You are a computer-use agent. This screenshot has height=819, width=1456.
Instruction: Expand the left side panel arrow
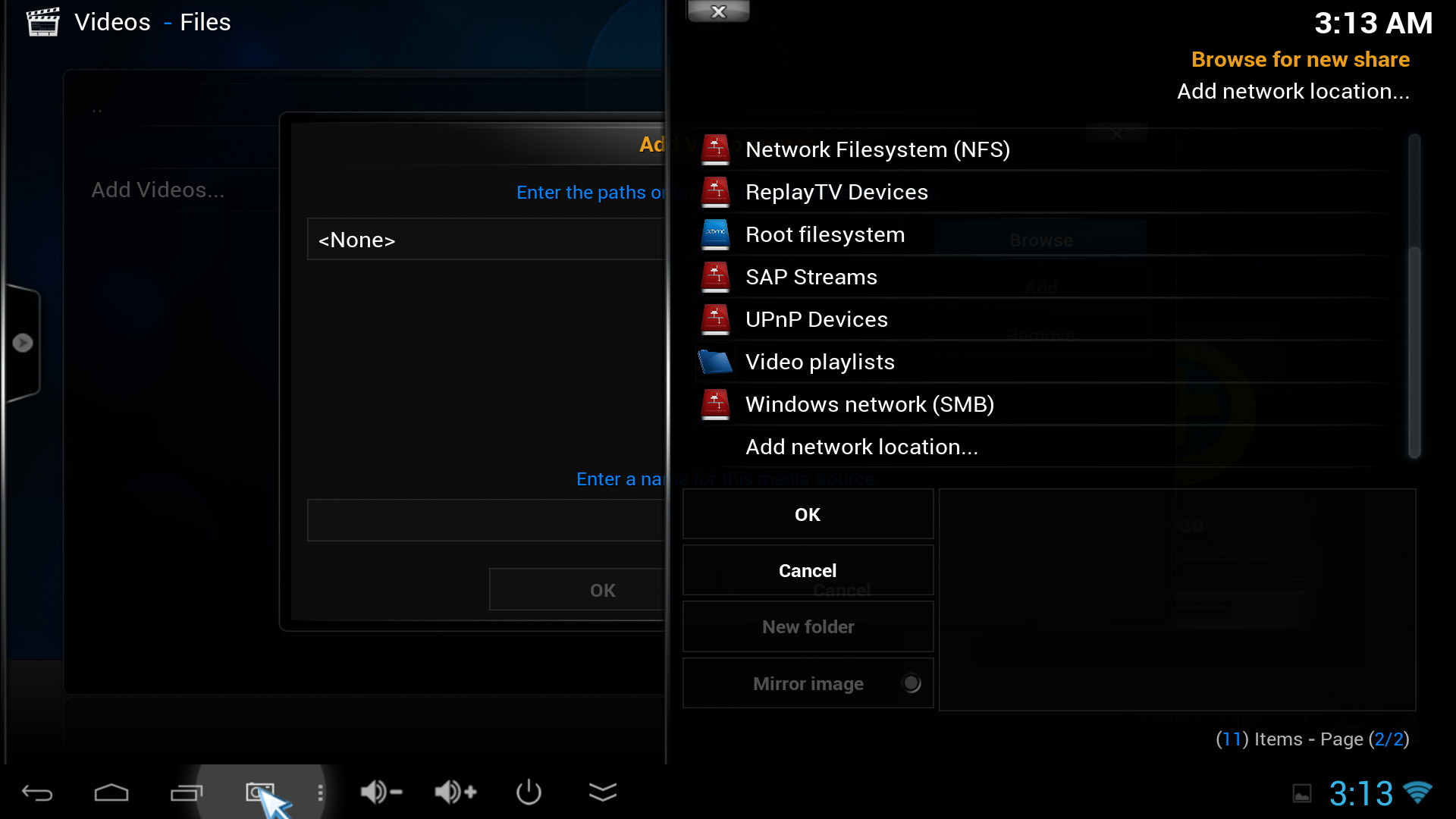[23, 343]
